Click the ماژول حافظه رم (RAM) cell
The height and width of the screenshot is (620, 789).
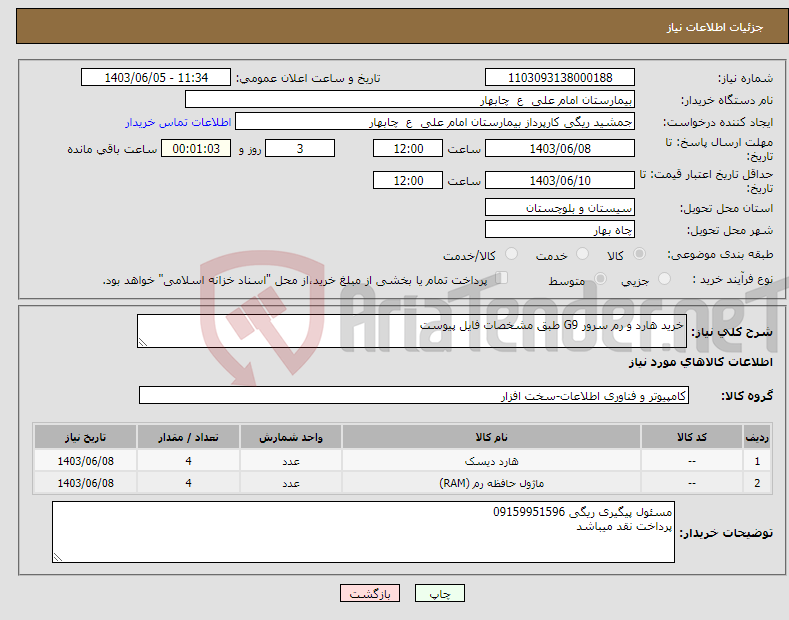[x=491, y=483]
